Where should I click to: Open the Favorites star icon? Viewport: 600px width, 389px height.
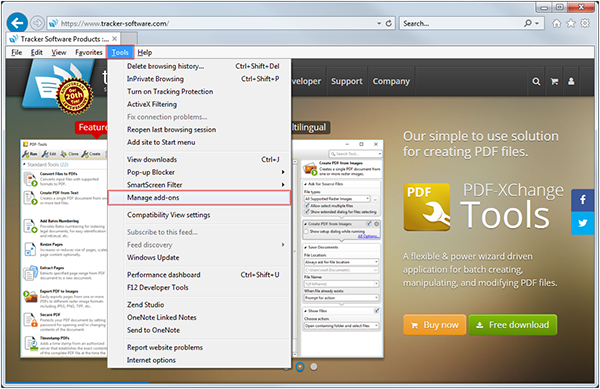point(571,23)
